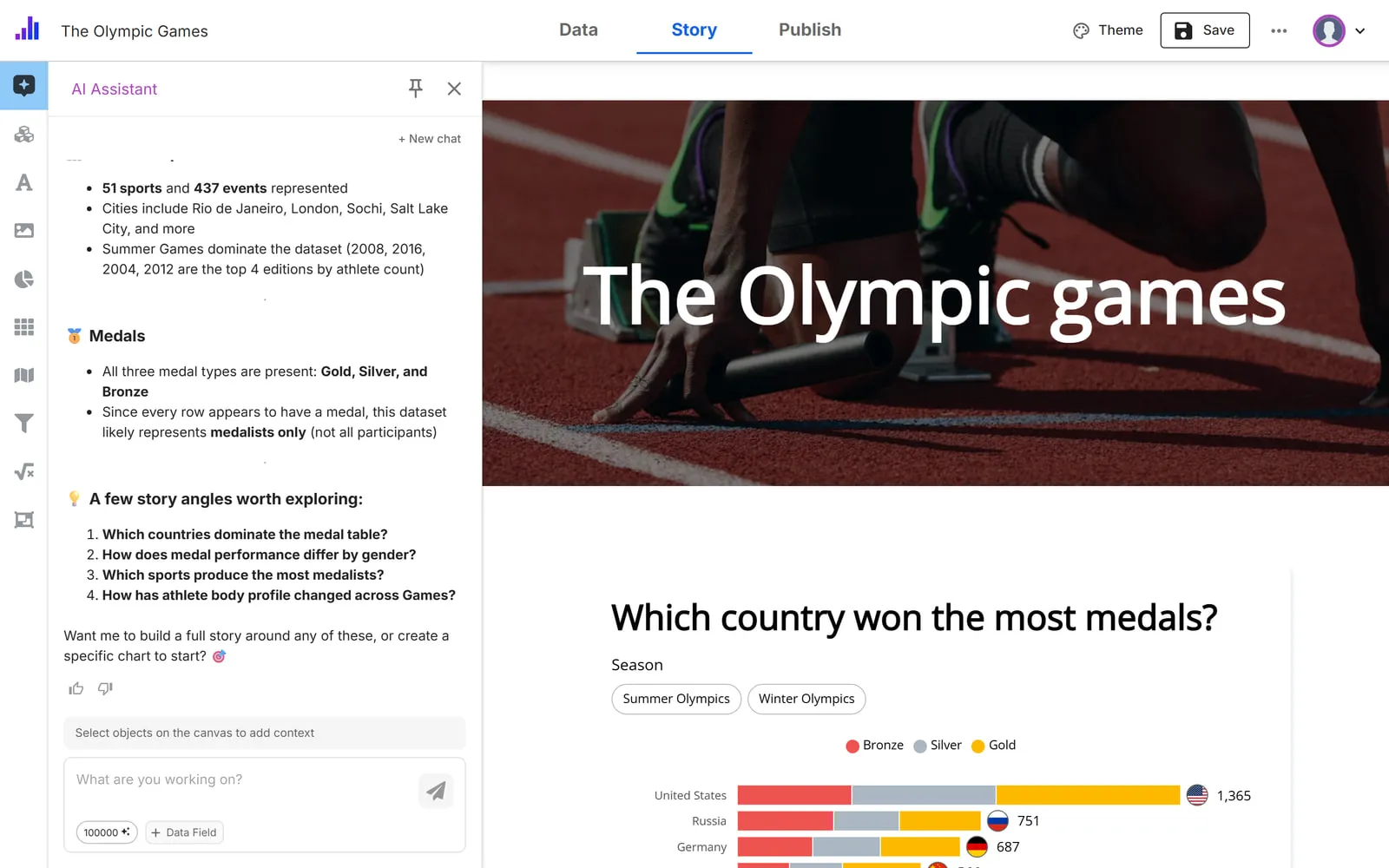Screen dimensions: 1389x868
Task: Open the formula square-root icon
Action: tap(23, 471)
